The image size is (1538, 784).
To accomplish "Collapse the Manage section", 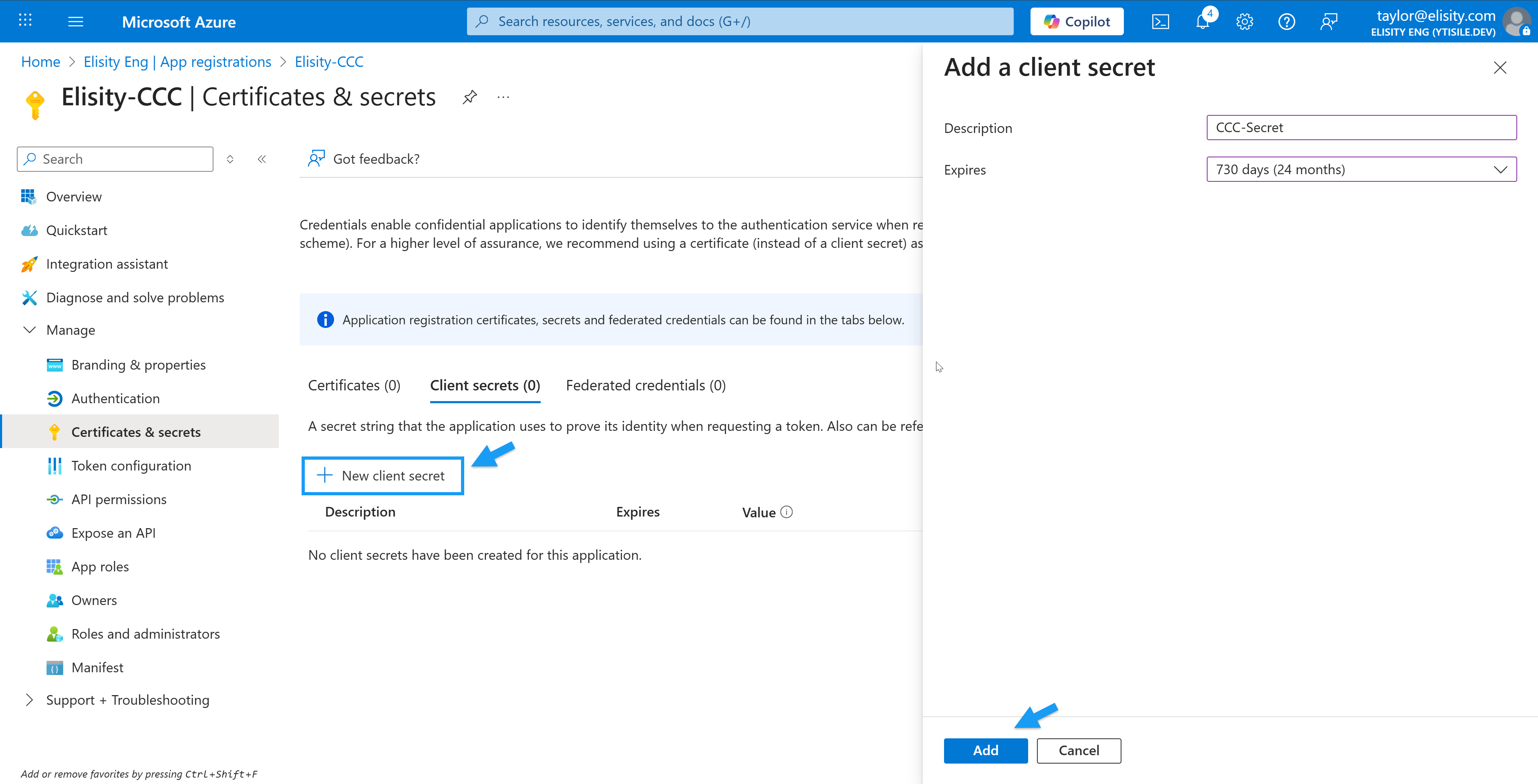I will [x=29, y=330].
